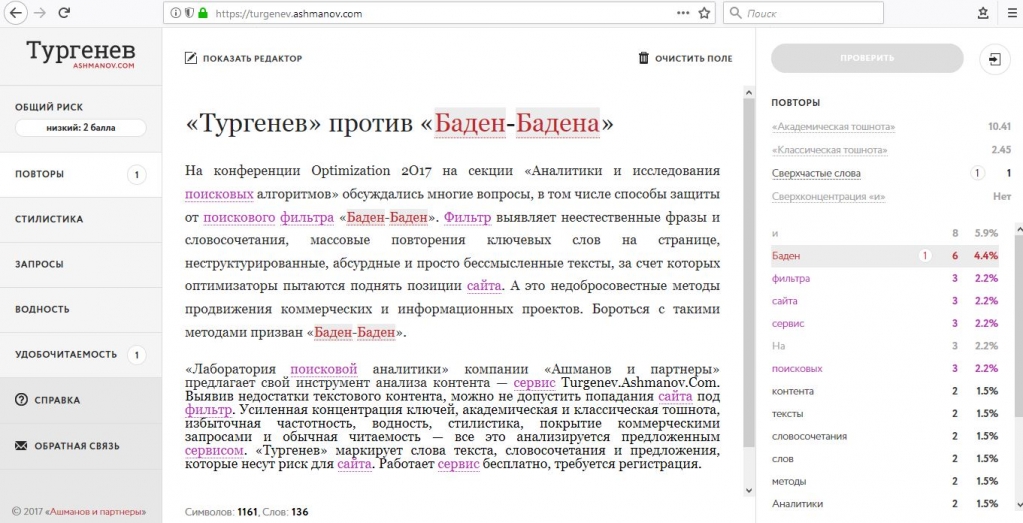1023x523 pixels.
Task: Click highlighted word поисковой in second paragraph
Action: pyautogui.click(x=324, y=370)
